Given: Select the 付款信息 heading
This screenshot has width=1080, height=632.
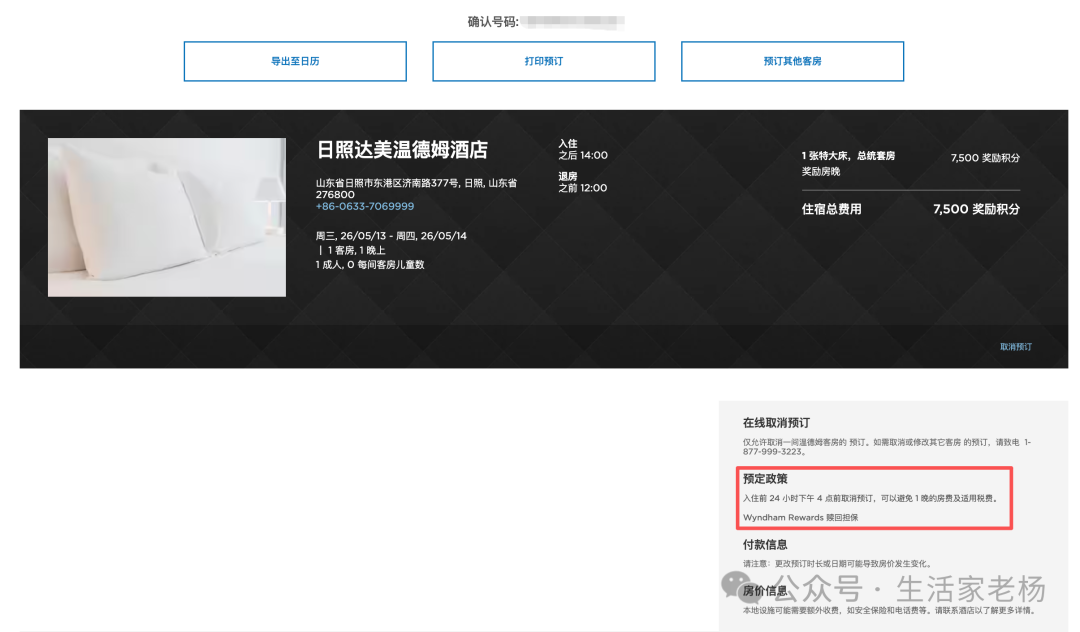Looking at the screenshot, I should point(765,545).
